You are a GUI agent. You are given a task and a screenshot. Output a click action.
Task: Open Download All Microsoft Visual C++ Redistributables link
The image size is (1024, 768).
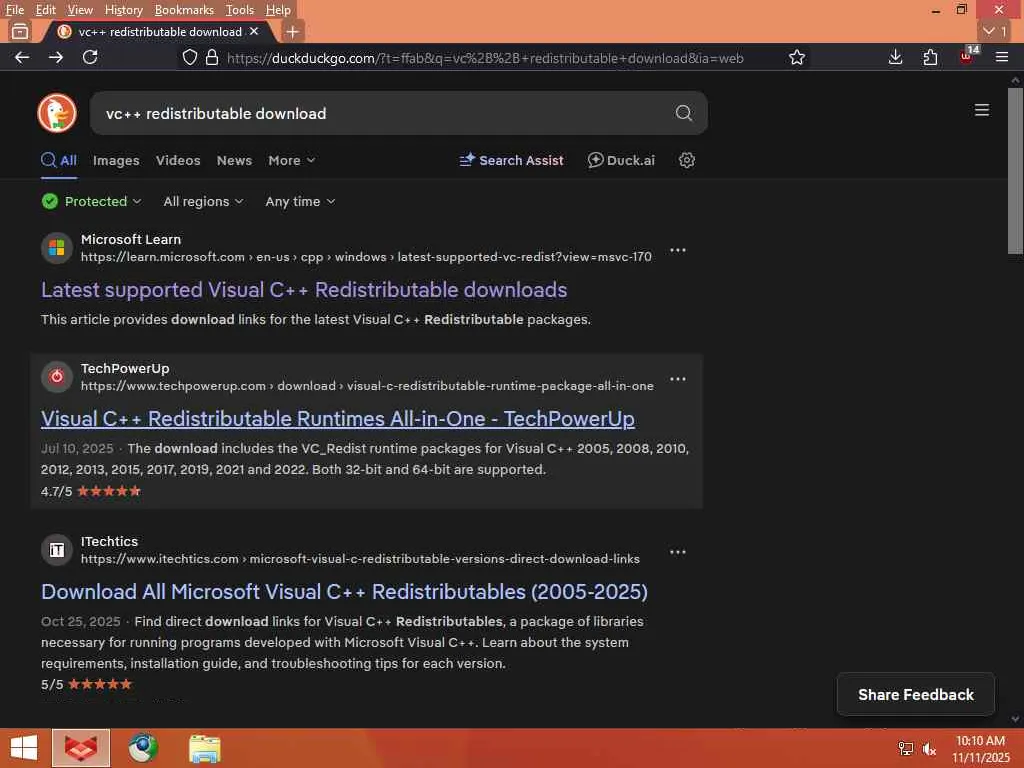tap(344, 592)
